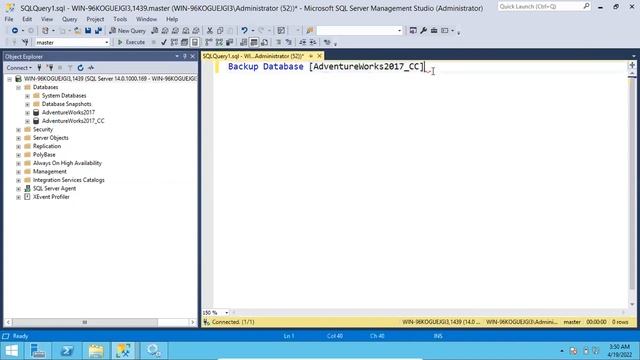This screenshot has width=640, height=360.
Task: Toggle Include Live Query Statistics icon
Action: [219, 42]
